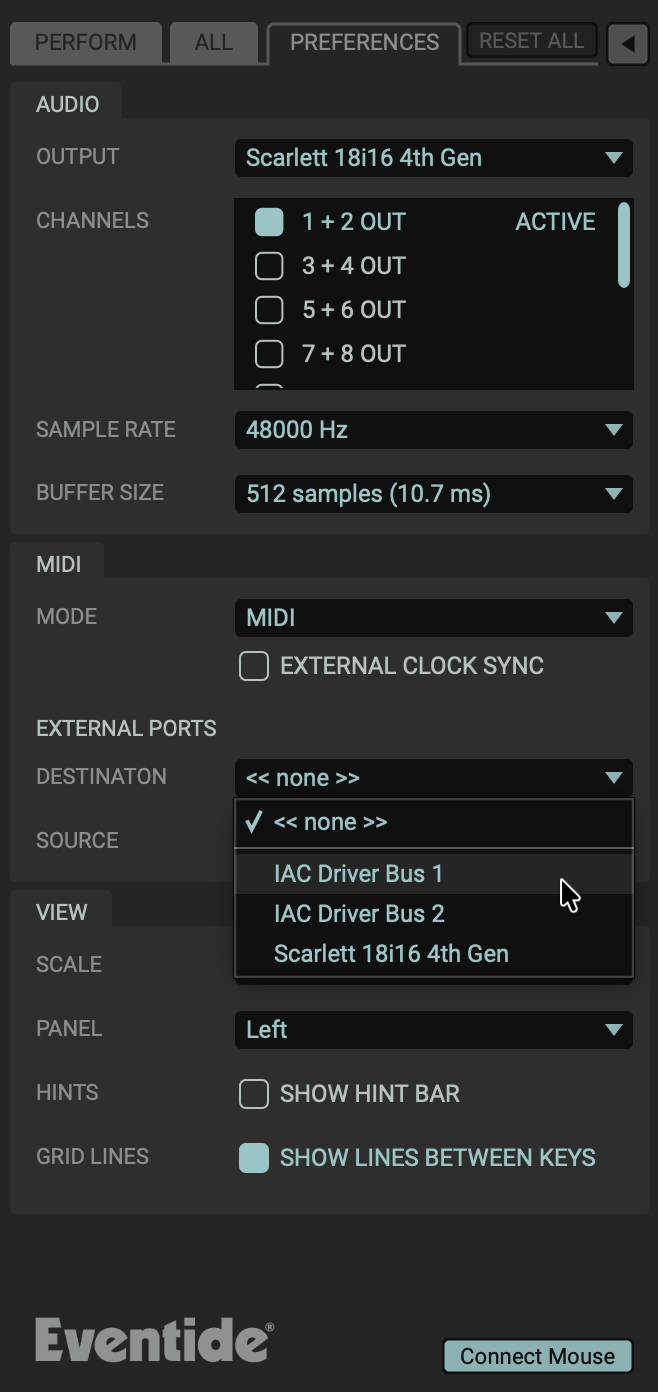Image resolution: width=658 pixels, height=1392 pixels.
Task: Choose Scarlett 18i16 4th Gen MIDI destination
Action: coord(391,954)
